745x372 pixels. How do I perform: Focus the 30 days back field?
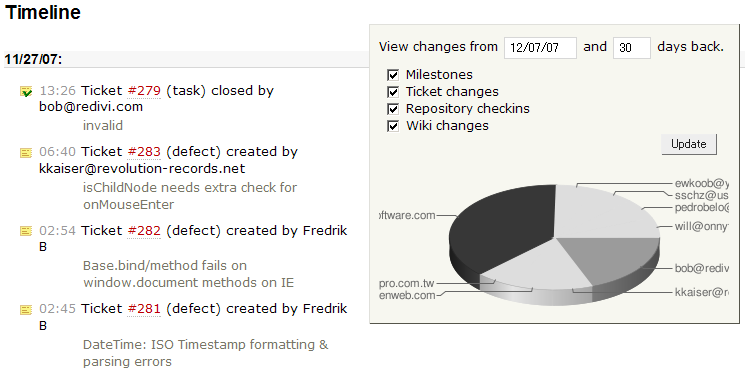631,48
